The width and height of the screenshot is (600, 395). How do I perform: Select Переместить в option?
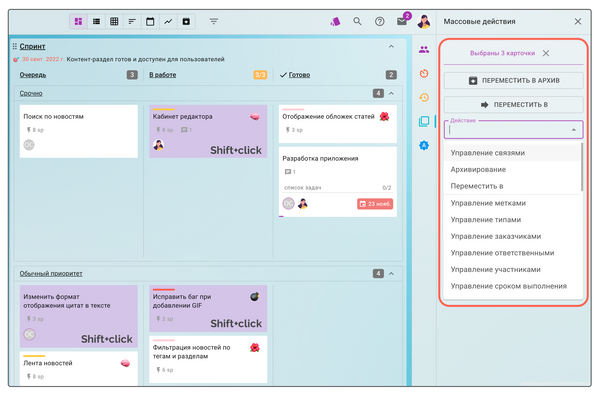(512, 186)
